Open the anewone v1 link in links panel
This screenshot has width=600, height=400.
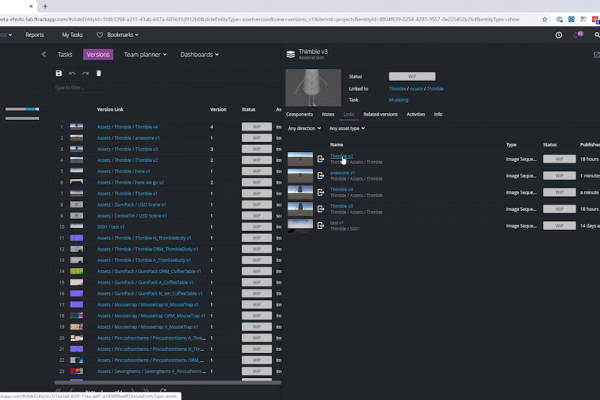coord(342,173)
